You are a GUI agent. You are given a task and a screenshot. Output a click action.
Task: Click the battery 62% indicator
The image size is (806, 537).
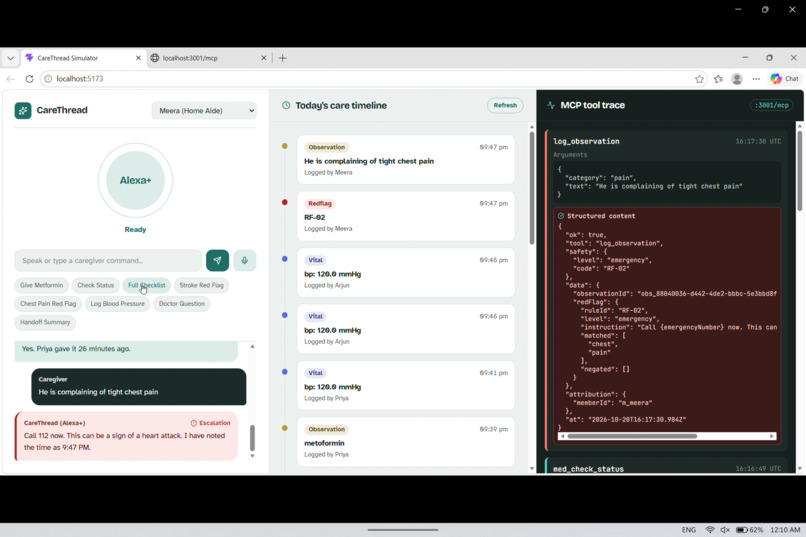pos(749,530)
